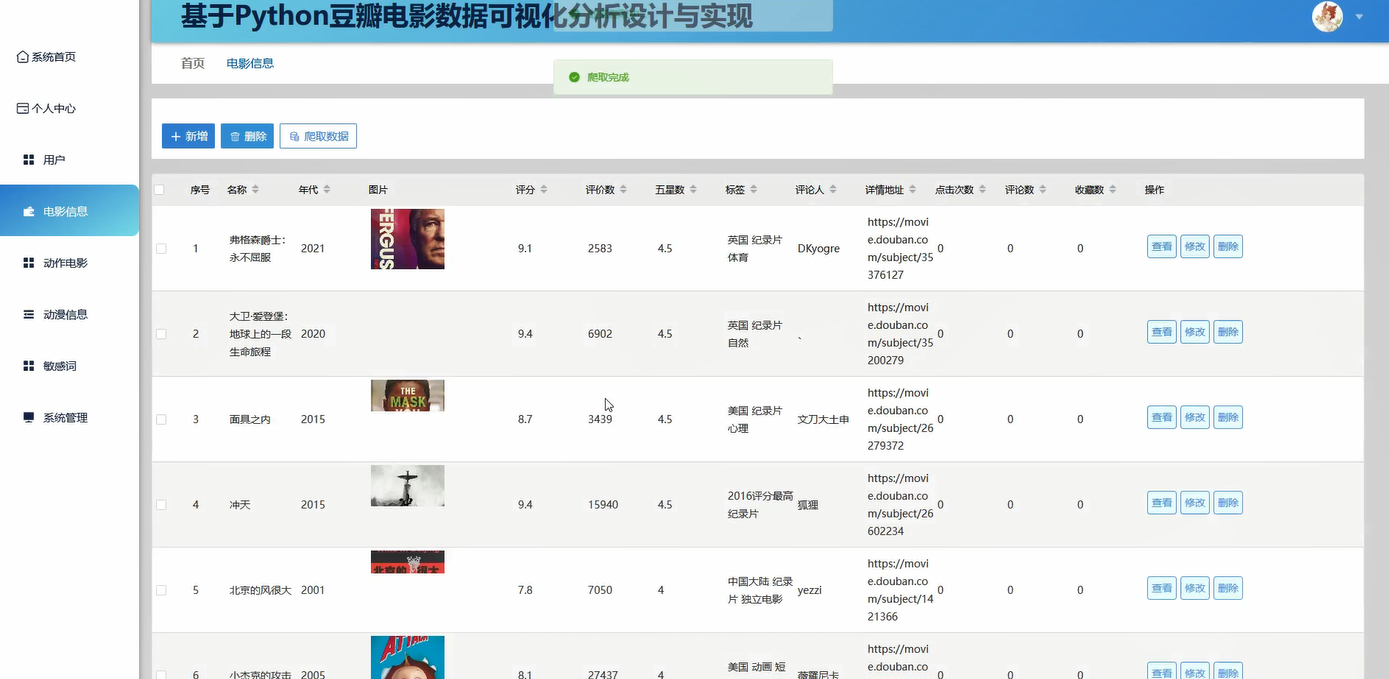Sort by 评论人 column arrows

[833, 190]
